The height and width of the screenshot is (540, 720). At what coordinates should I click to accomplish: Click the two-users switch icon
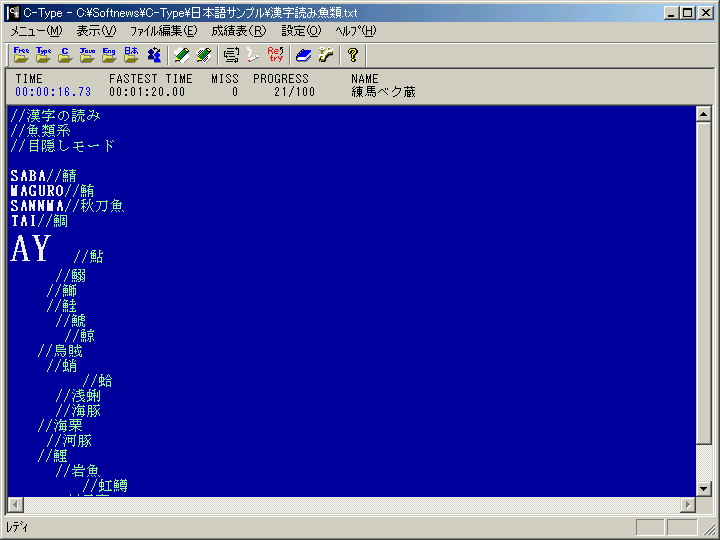click(154, 55)
